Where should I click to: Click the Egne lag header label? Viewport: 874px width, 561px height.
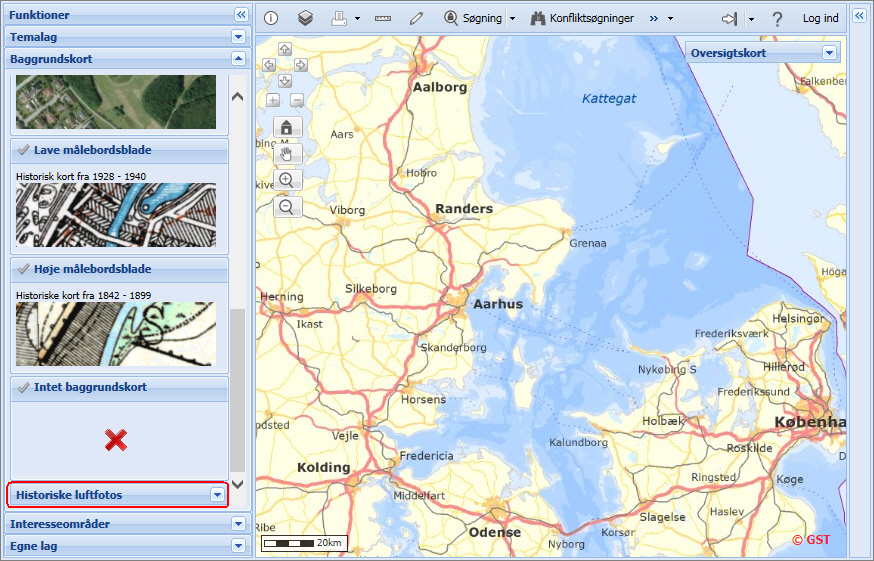click(33, 546)
